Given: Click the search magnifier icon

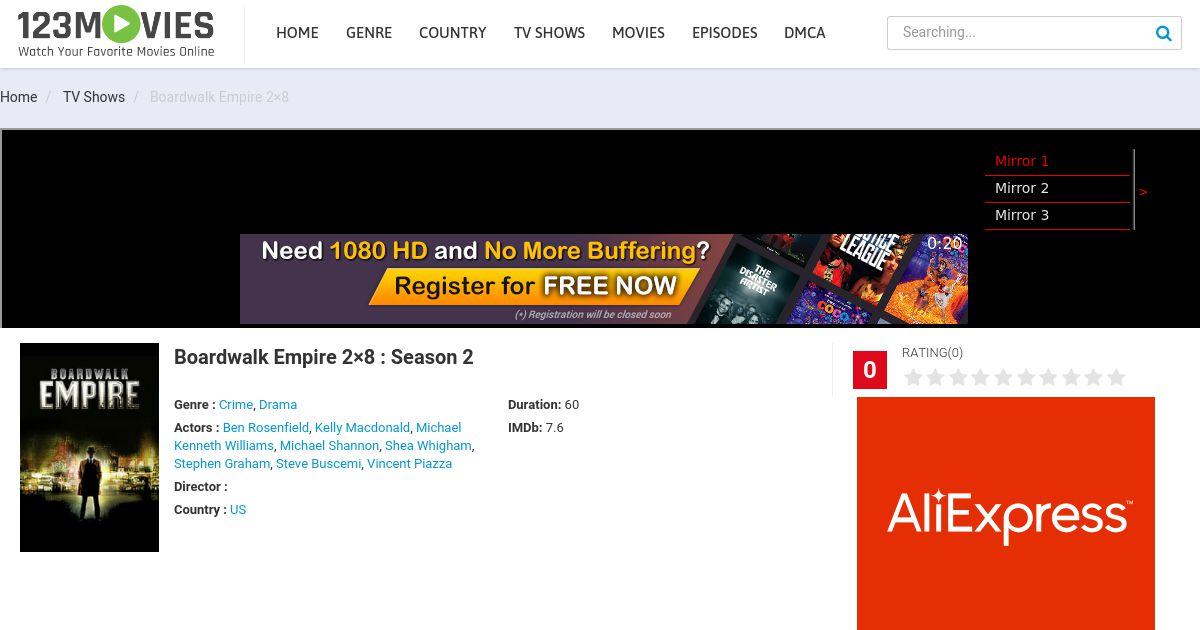Looking at the screenshot, I should (1164, 33).
